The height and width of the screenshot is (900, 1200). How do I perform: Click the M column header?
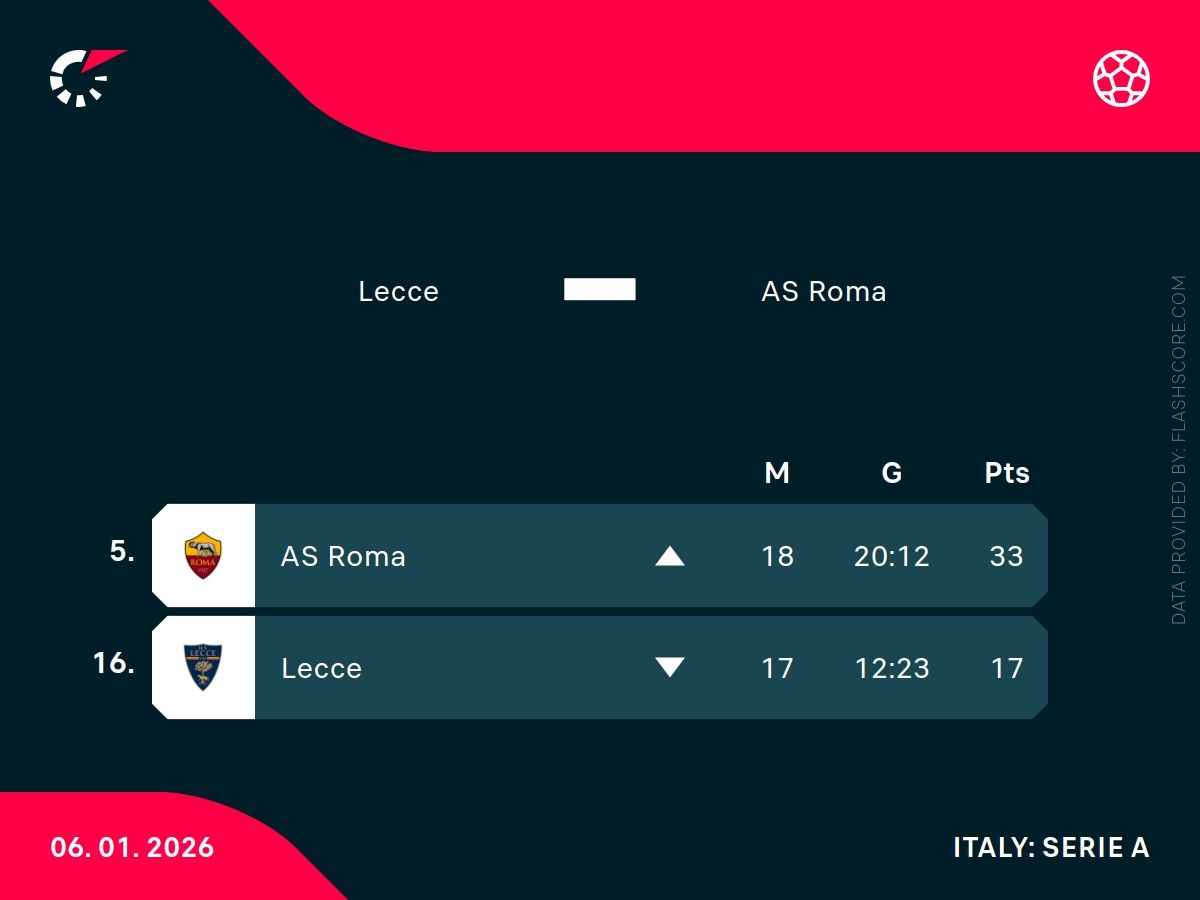777,473
